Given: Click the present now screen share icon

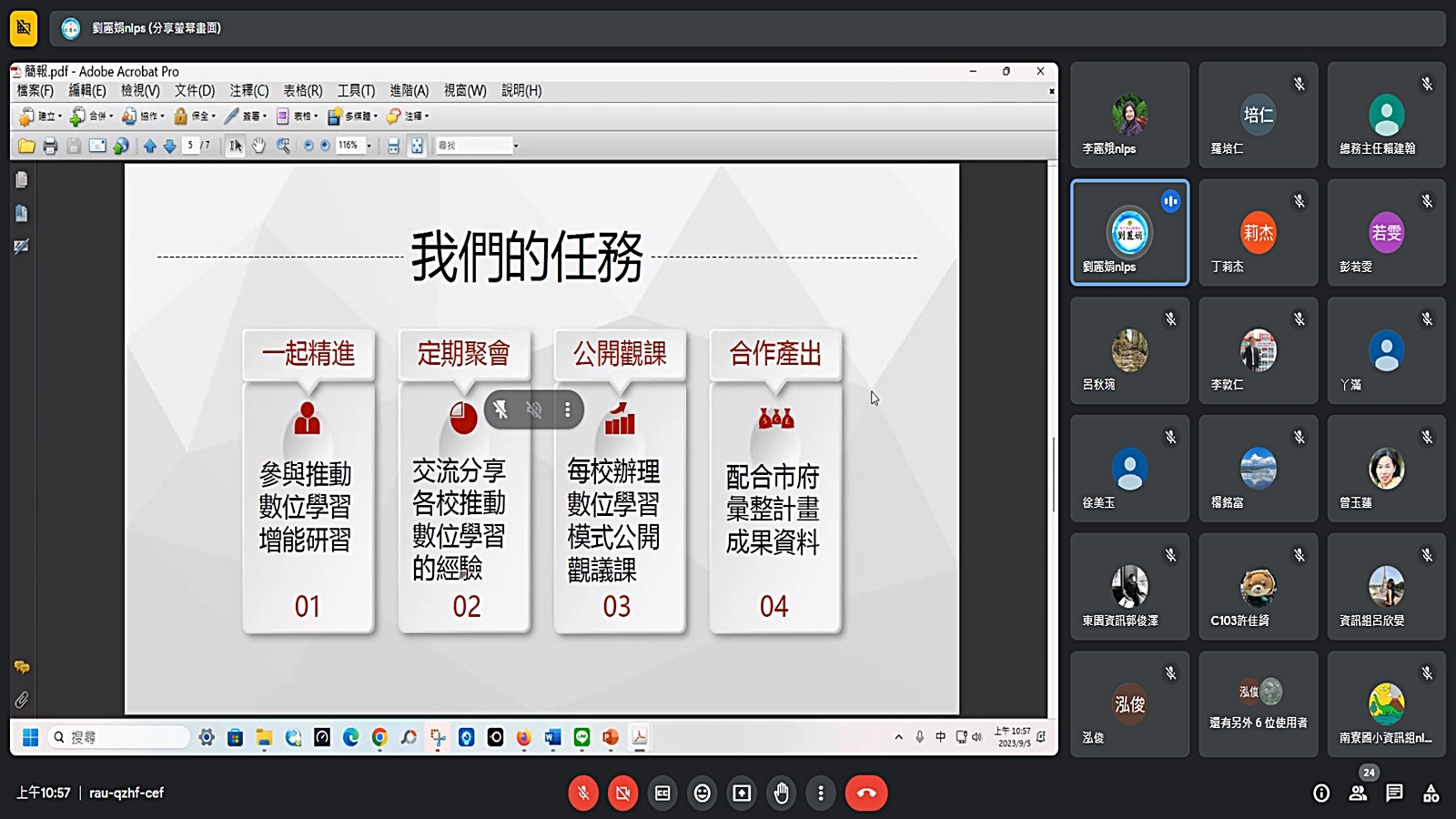Looking at the screenshot, I should pyautogui.click(x=743, y=794).
